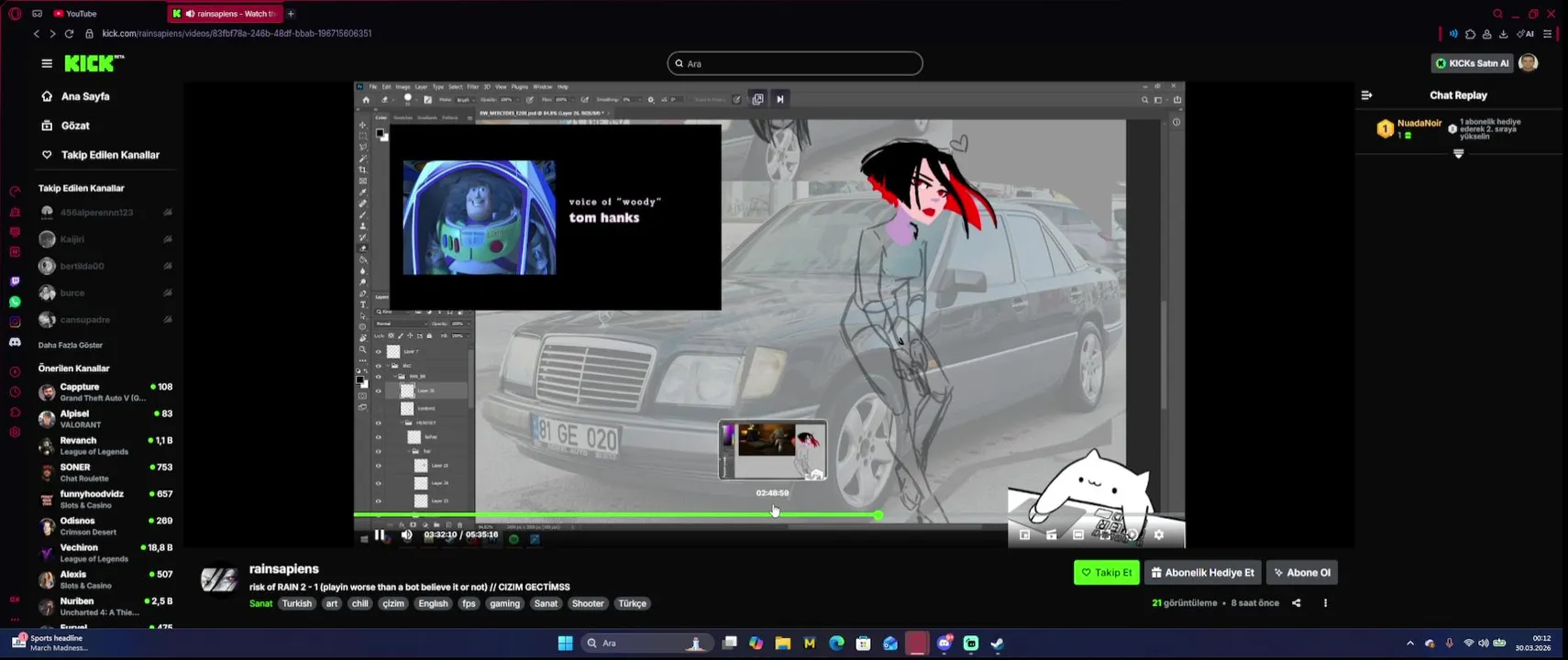Click the Takip Et follow button

[1107, 573]
